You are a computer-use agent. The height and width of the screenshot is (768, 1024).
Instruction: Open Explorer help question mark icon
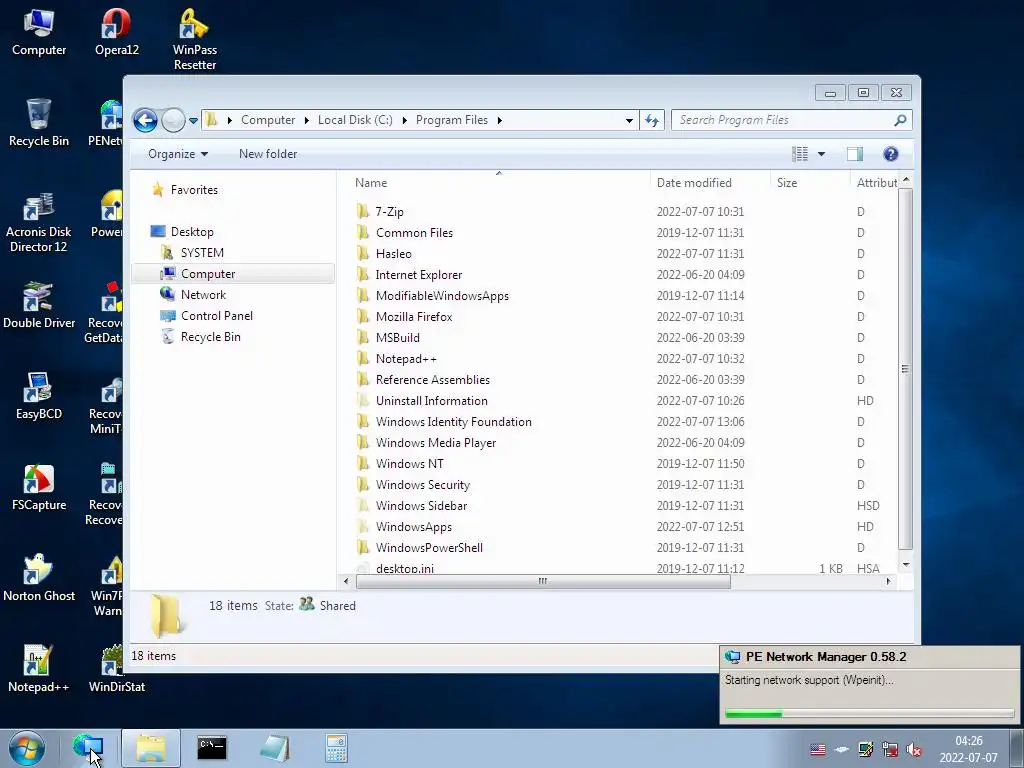pos(890,154)
